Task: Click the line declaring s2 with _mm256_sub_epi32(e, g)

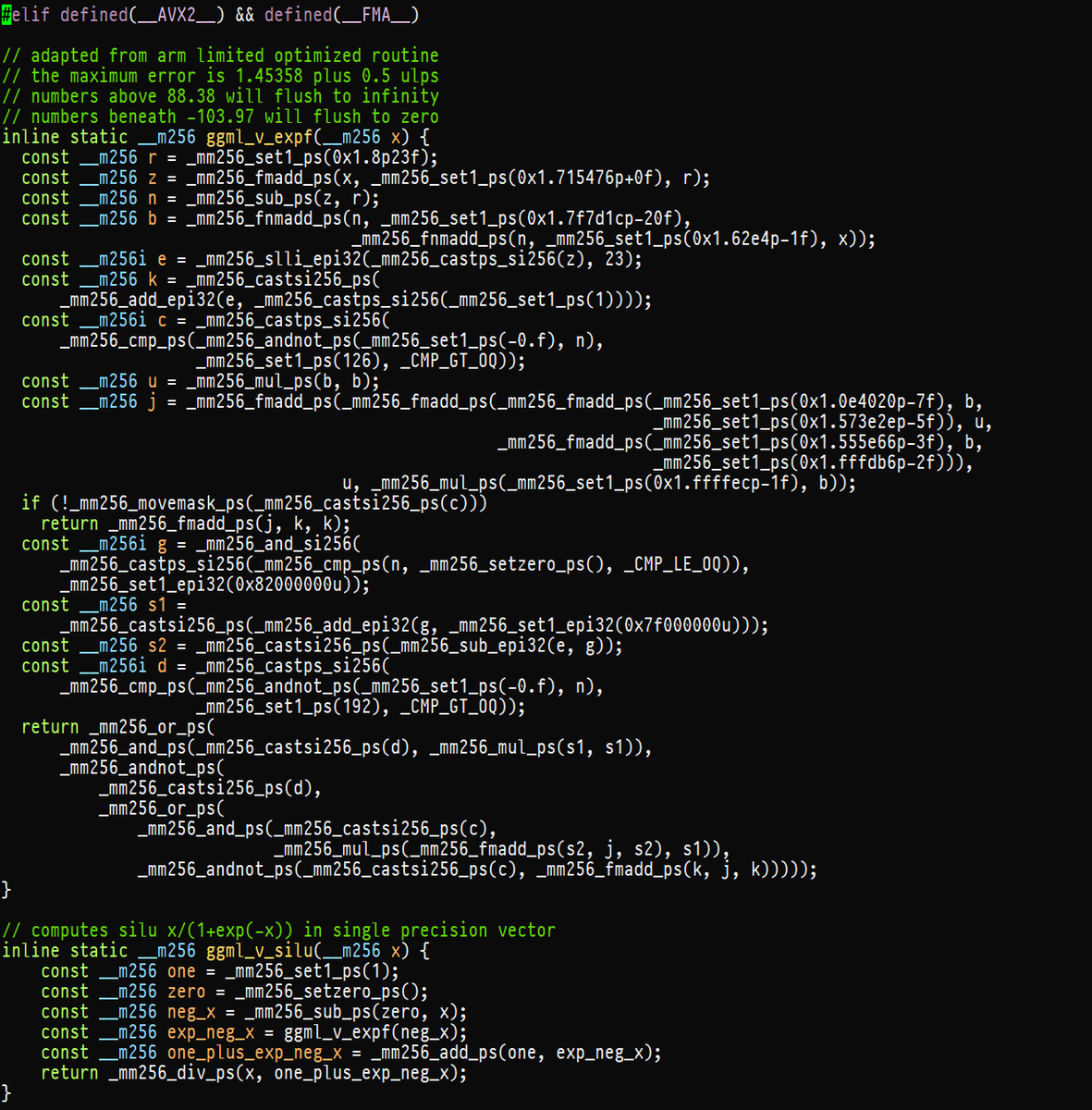Action: point(322,646)
